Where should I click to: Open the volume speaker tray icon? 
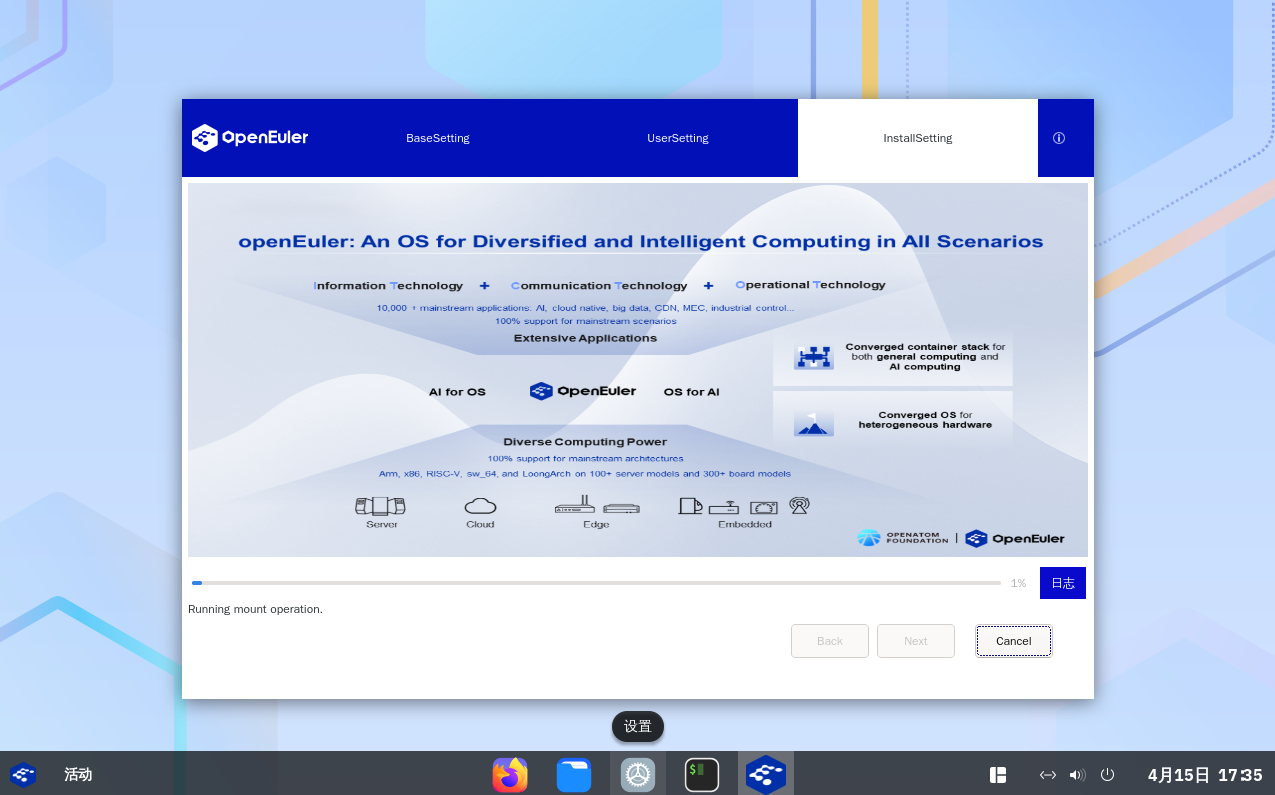tap(1077, 774)
